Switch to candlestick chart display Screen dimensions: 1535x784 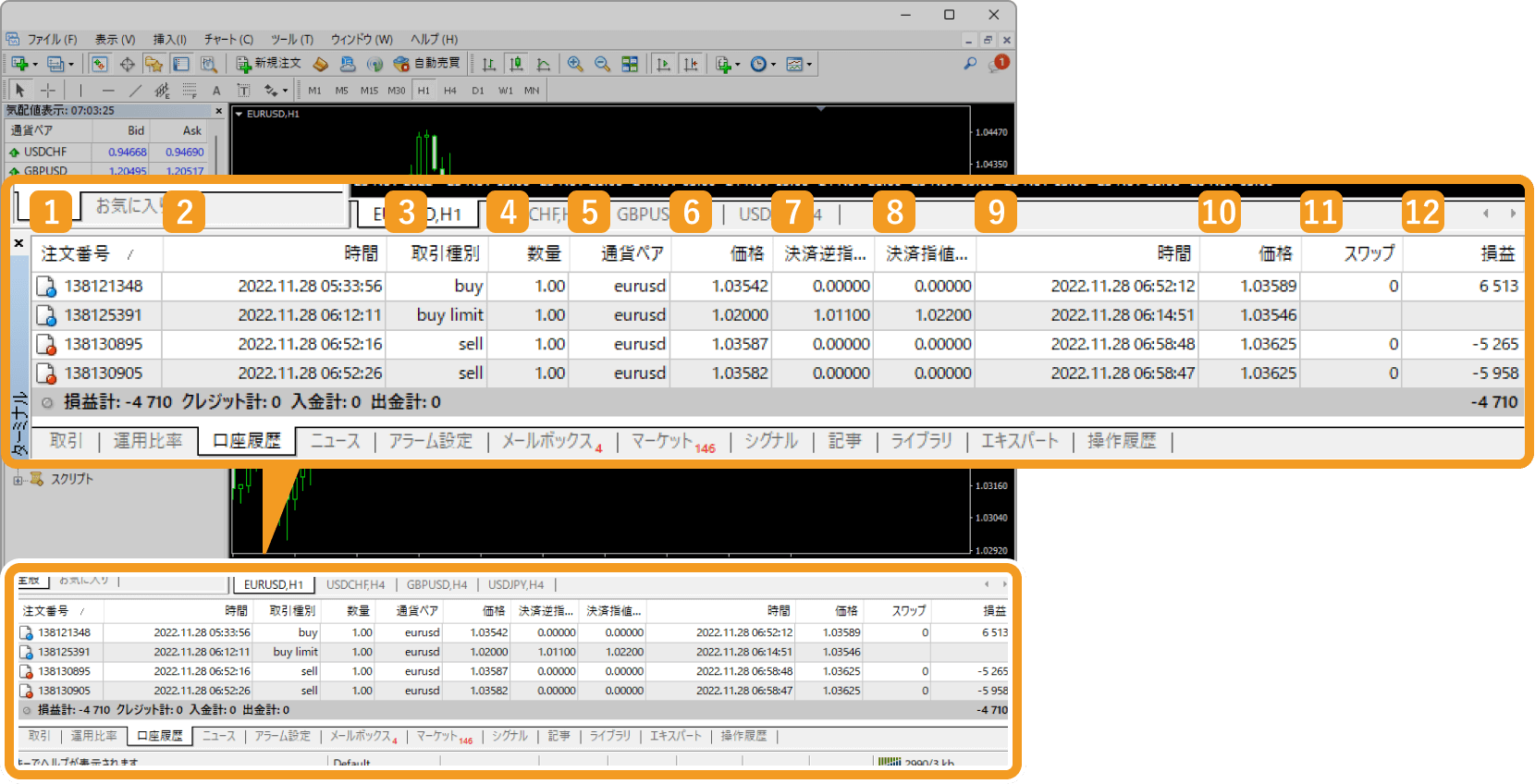516,64
